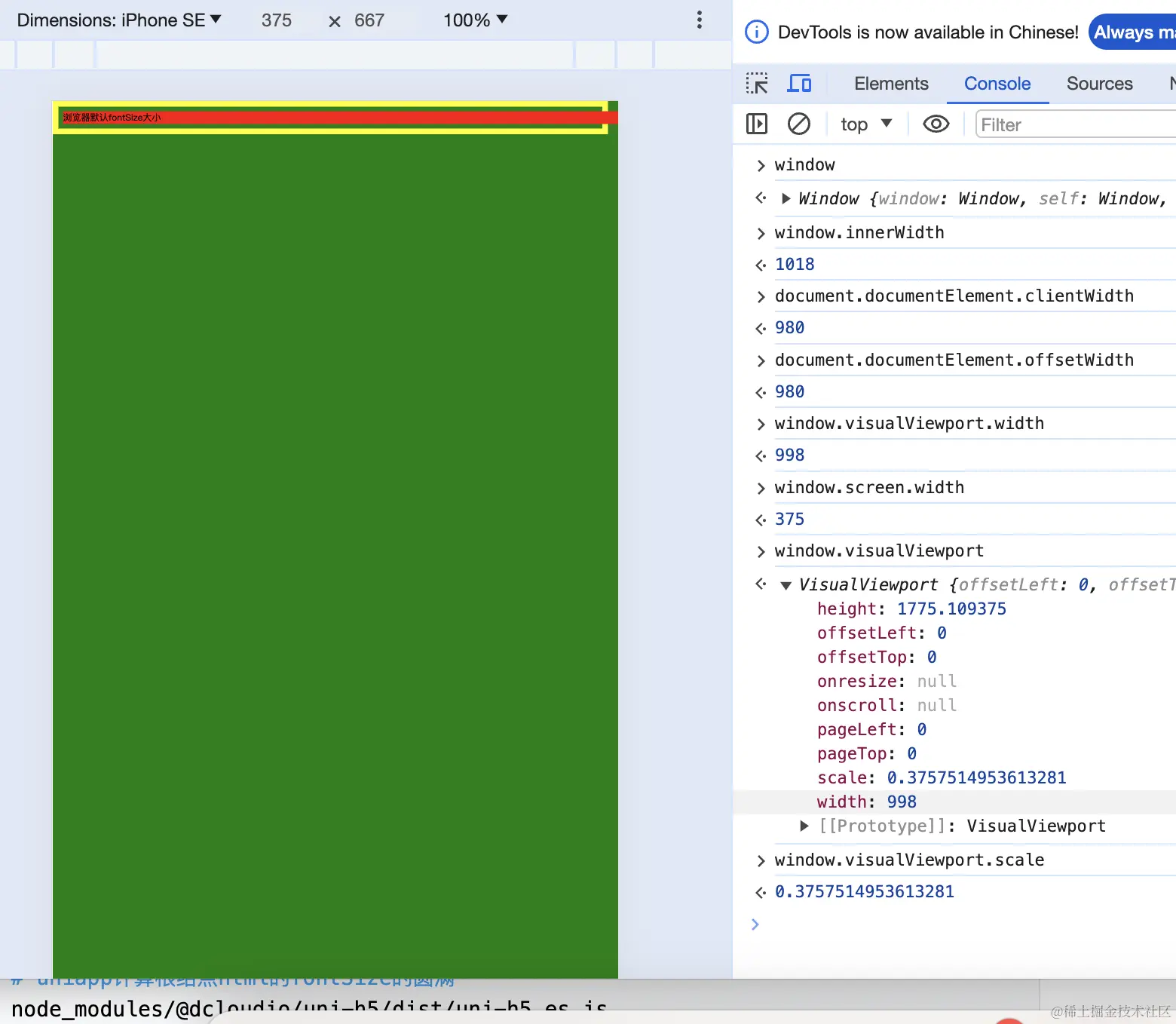Click the height: 1775.109375 property
1176x1024 pixels.
click(x=911, y=609)
